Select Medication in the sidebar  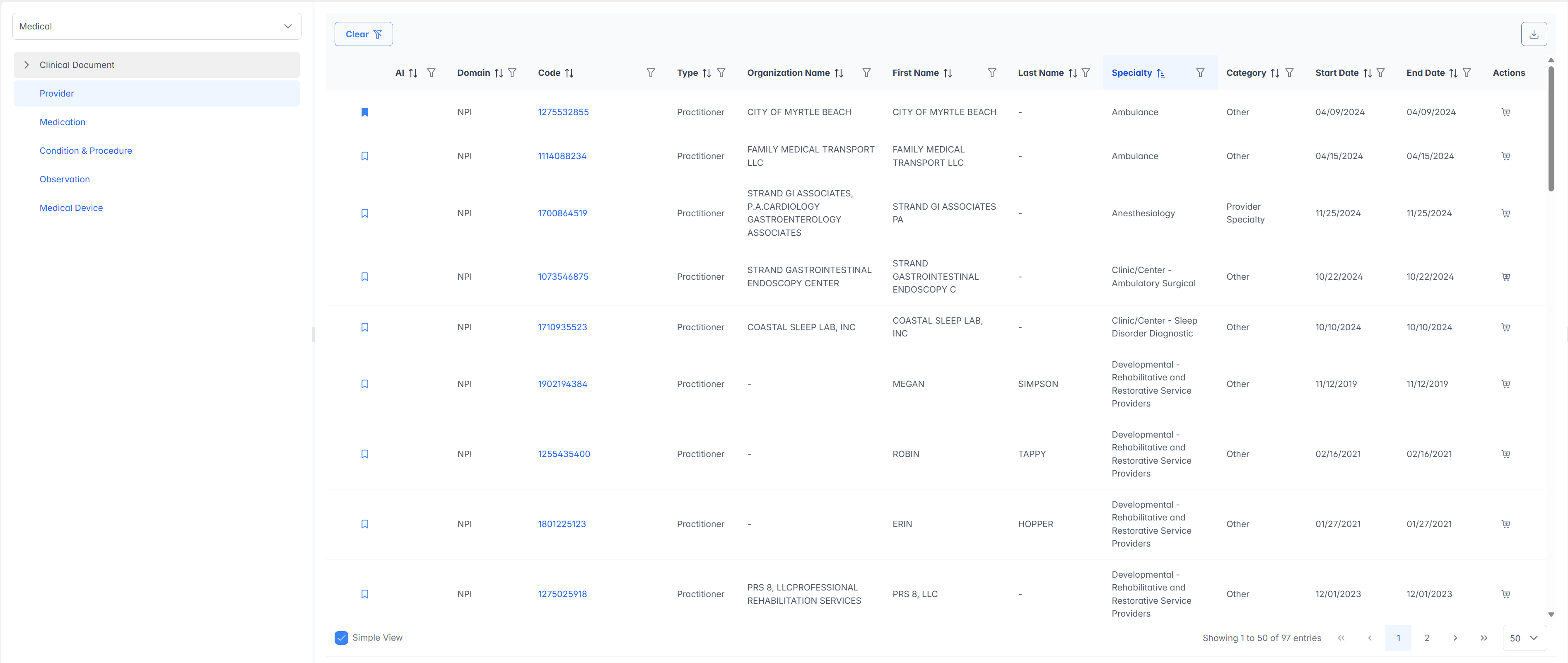tap(62, 122)
